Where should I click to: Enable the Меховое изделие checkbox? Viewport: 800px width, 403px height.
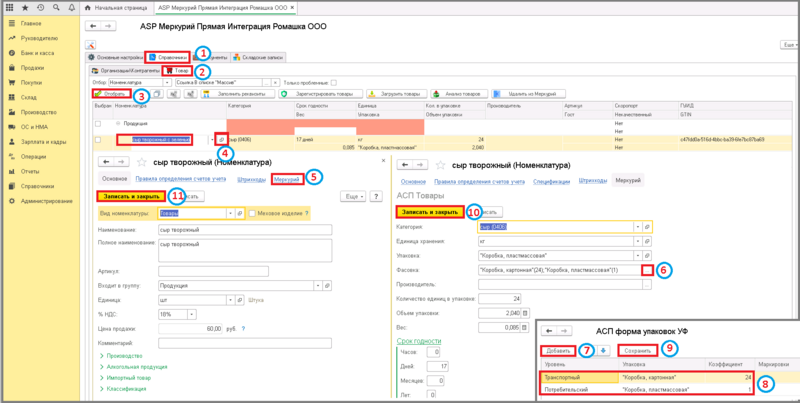point(252,213)
